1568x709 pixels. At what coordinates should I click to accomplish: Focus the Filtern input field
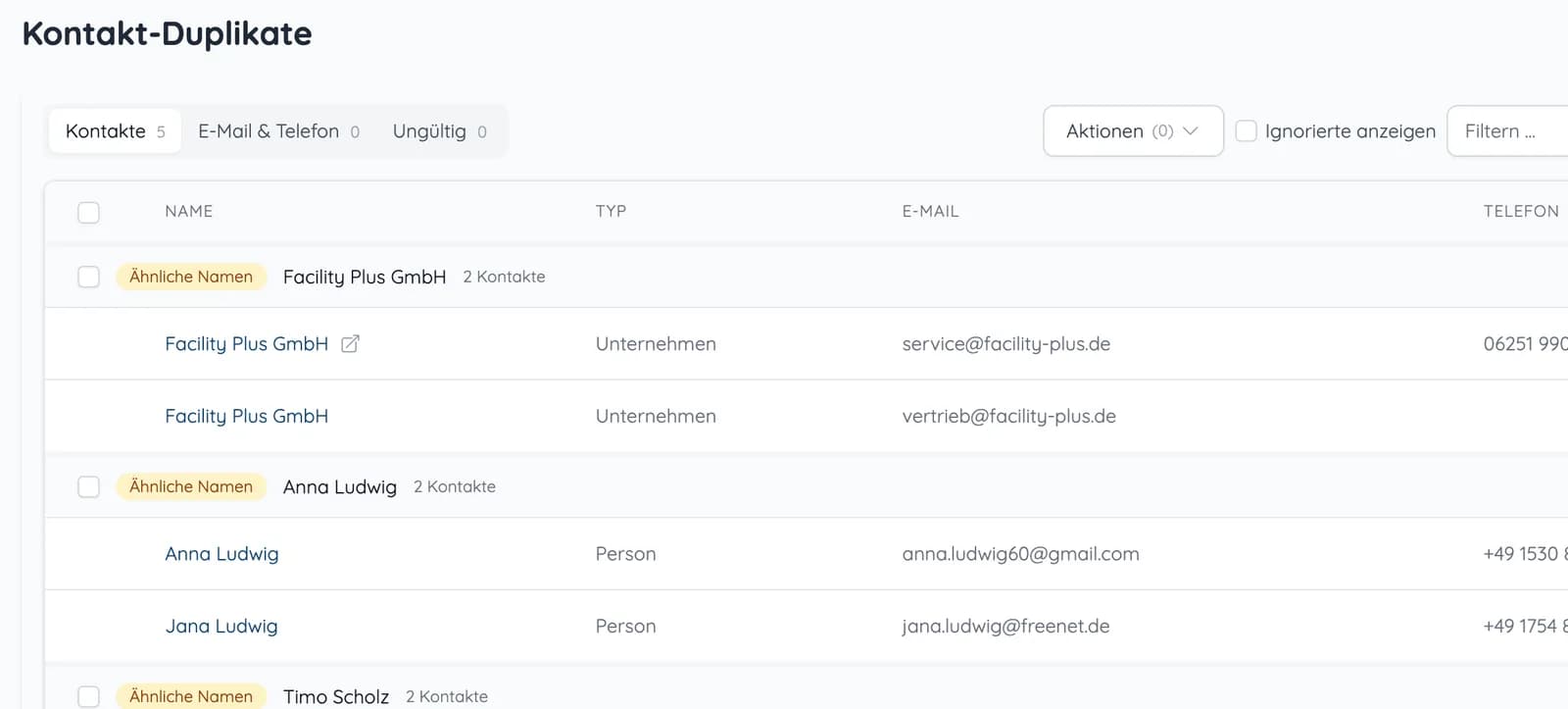point(1507,131)
